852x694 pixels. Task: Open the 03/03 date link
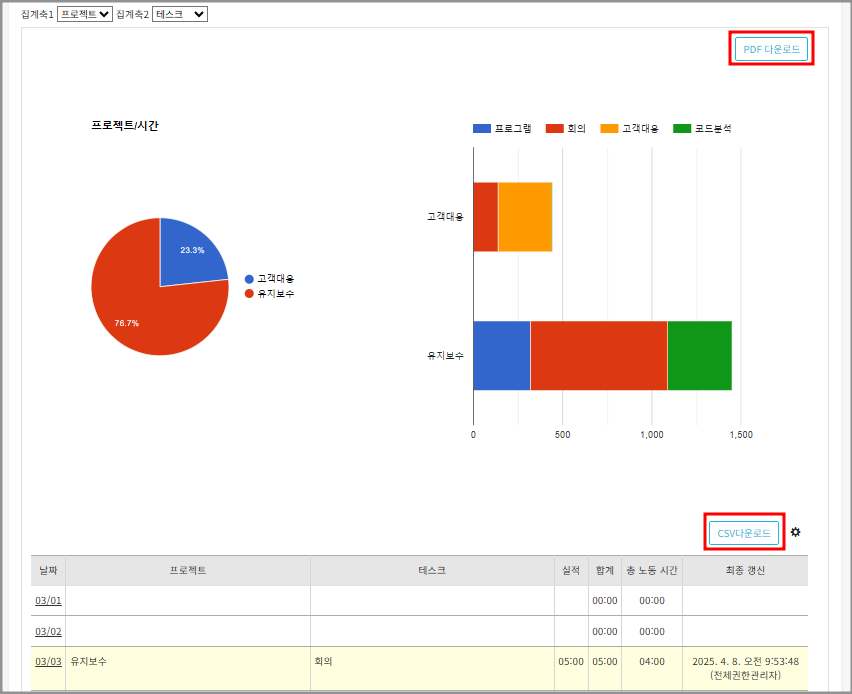(x=48, y=661)
